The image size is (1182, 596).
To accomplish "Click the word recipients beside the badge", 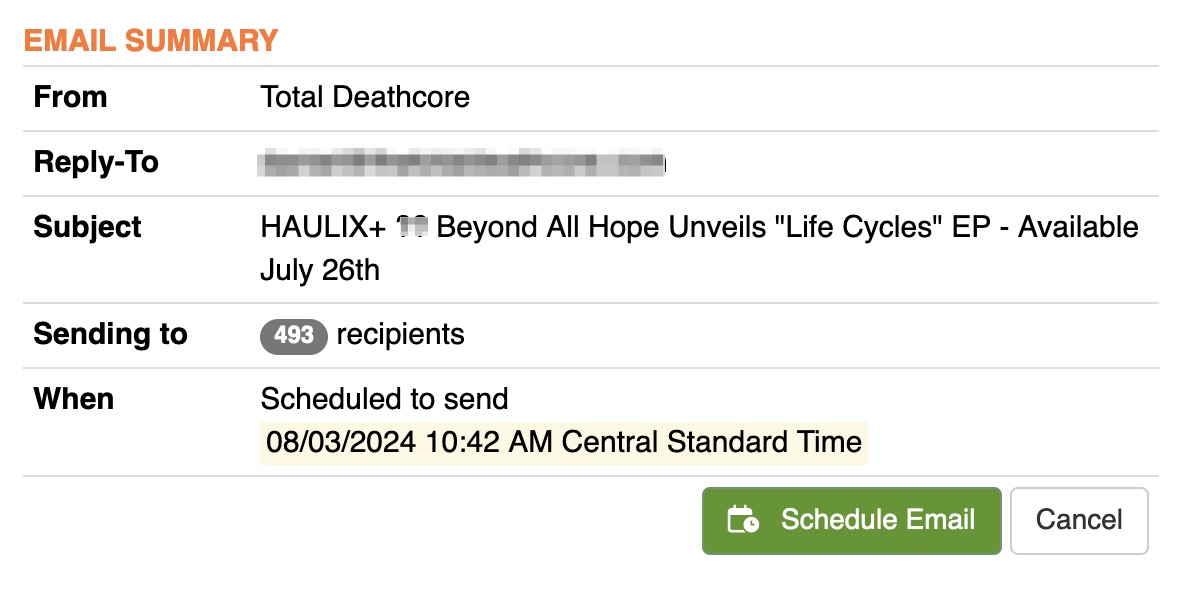I will pyautogui.click(x=401, y=335).
